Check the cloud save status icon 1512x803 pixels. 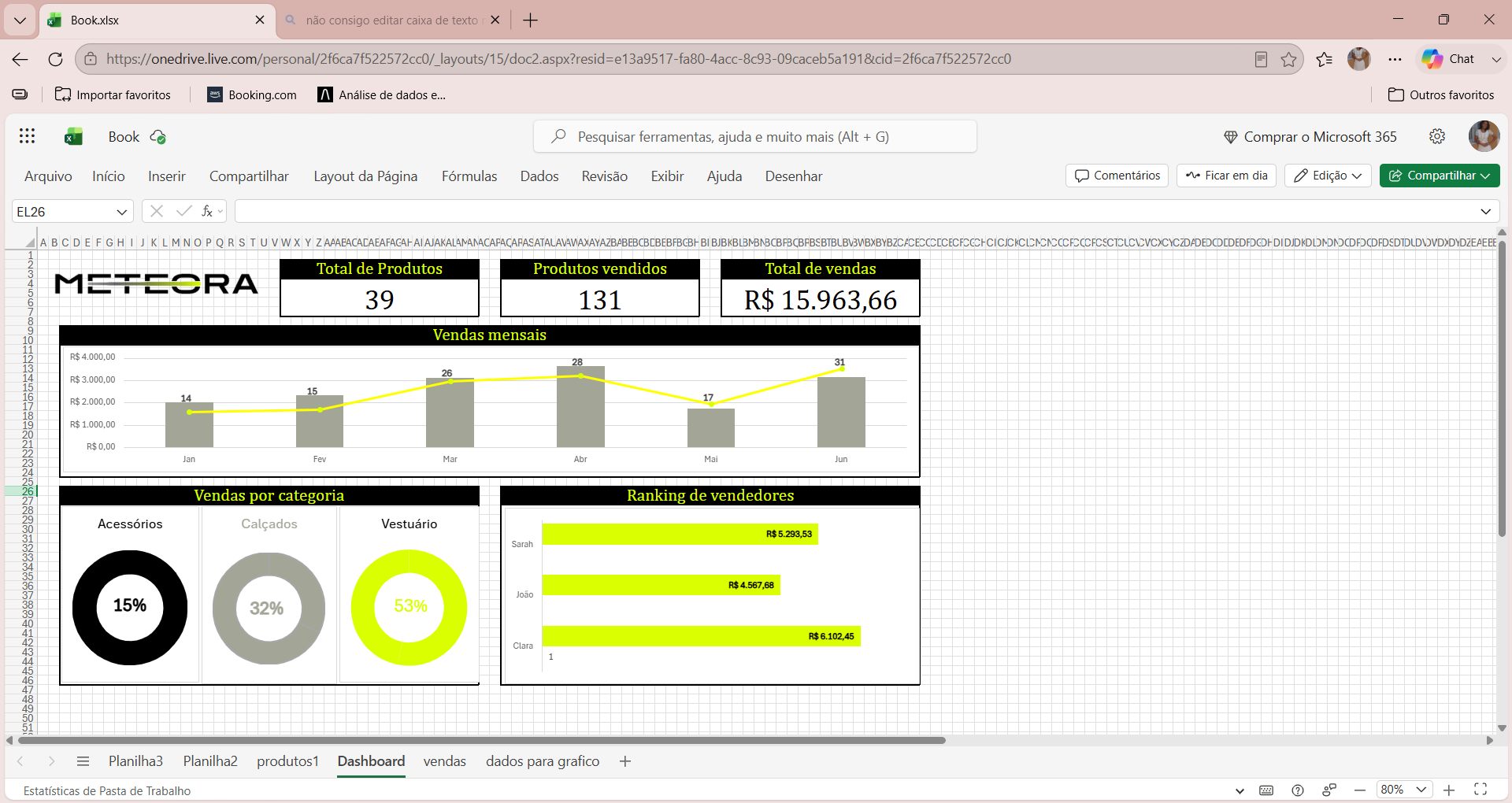[x=157, y=137]
